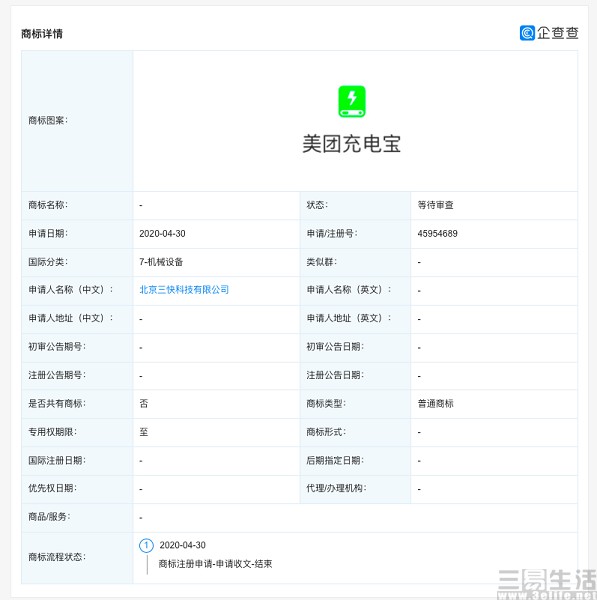597x600 pixels.
Task: Click the 申请/注册号 label
Action: click(x=332, y=233)
